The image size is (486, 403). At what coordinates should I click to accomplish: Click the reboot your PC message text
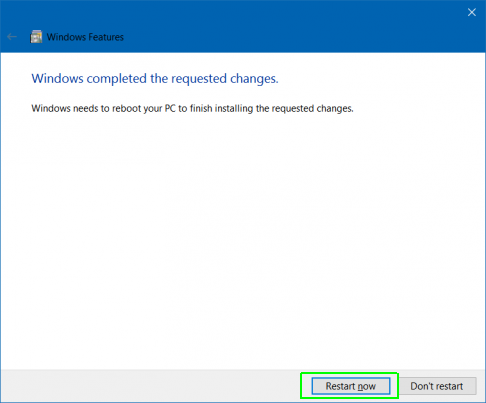[x=192, y=108]
